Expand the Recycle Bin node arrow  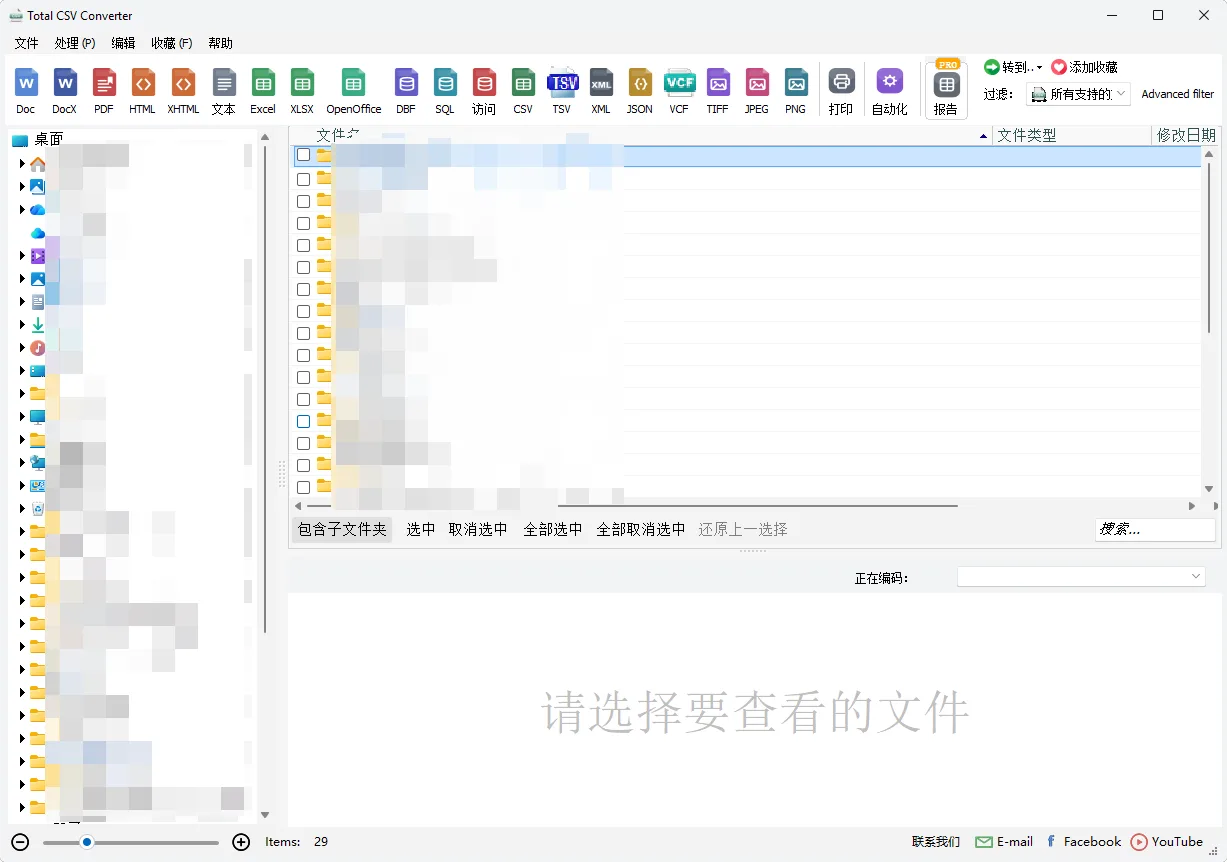(22, 509)
